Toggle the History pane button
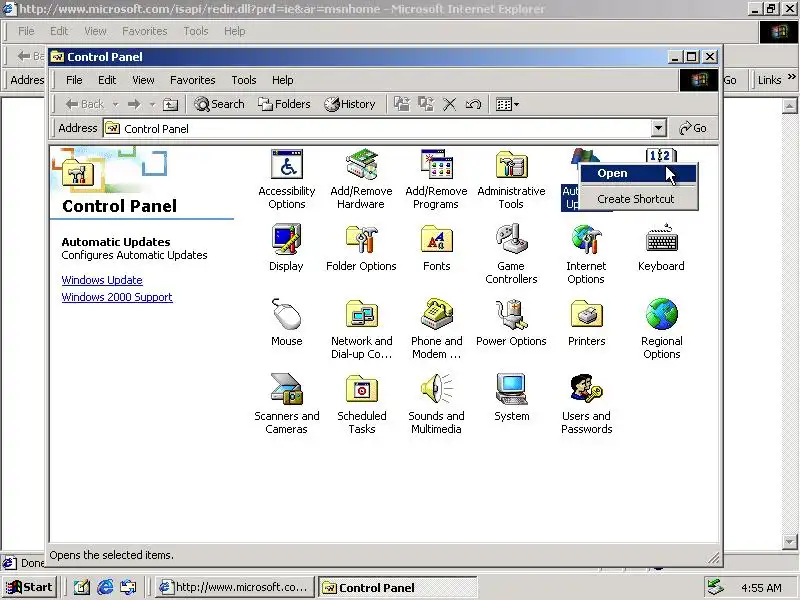 (x=350, y=105)
